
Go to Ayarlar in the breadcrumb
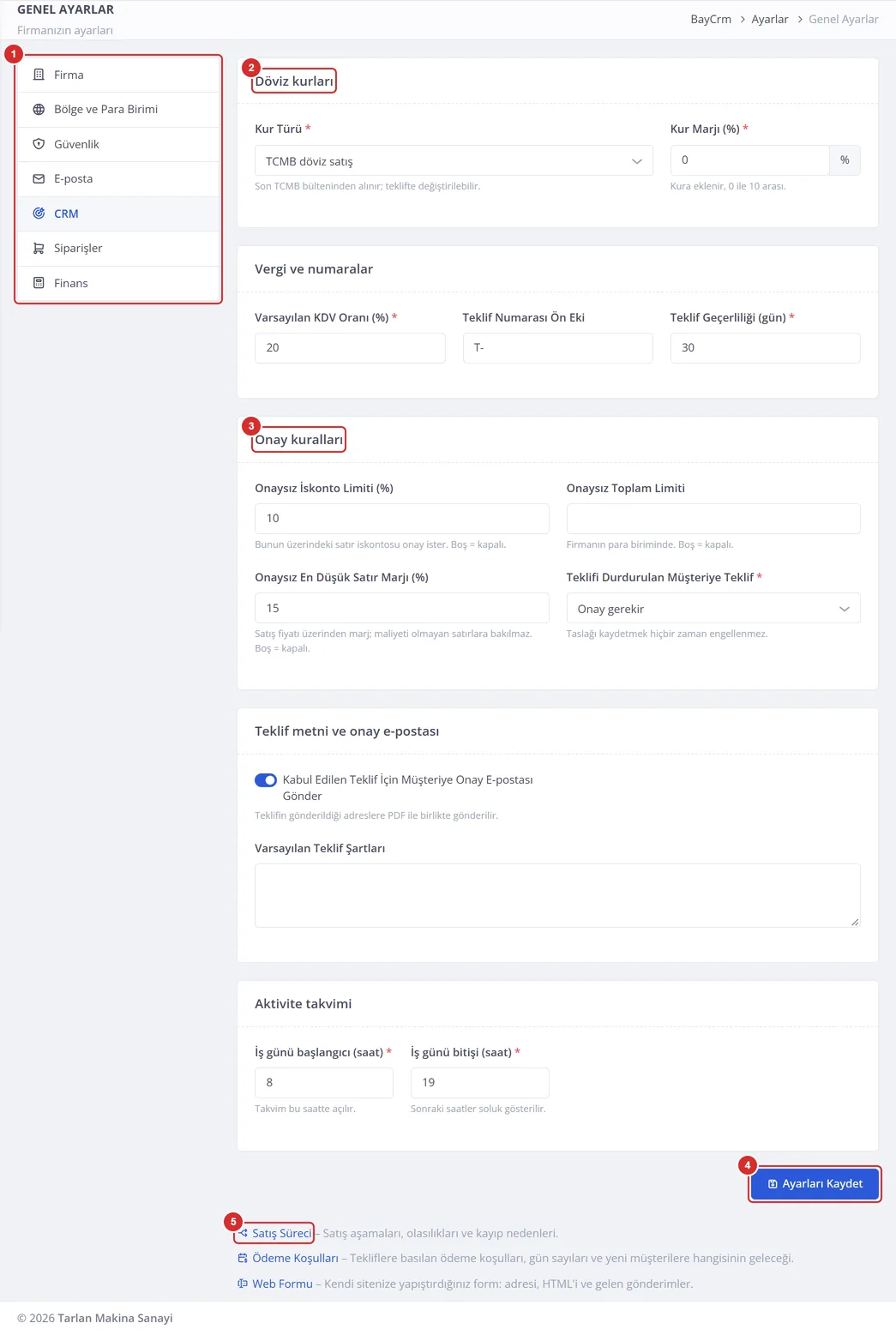[x=770, y=19]
